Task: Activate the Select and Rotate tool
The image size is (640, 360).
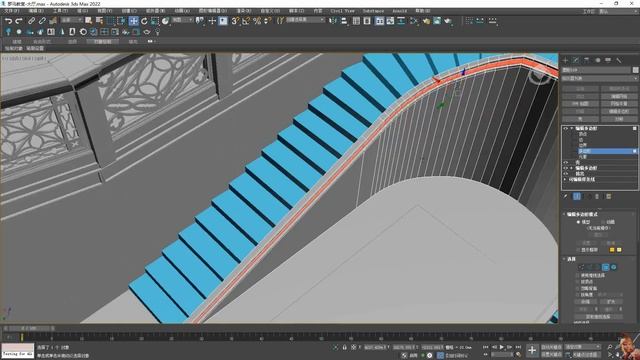Action: click(144, 20)
